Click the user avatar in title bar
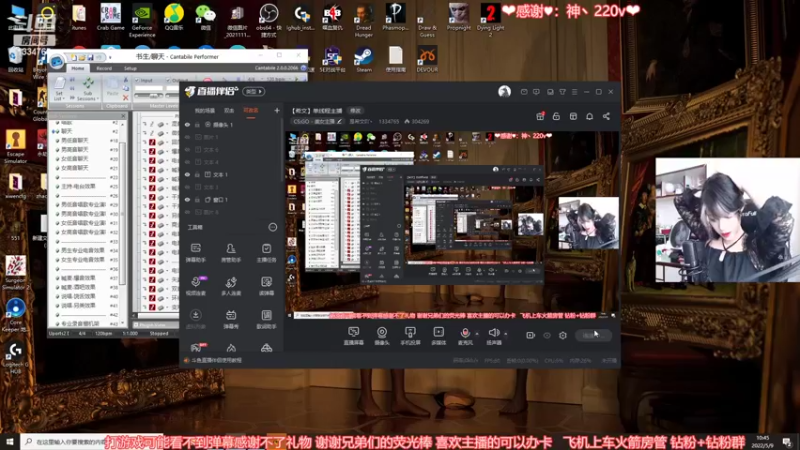Viewport: 800px width, 450px height. [x=504, y=91]
